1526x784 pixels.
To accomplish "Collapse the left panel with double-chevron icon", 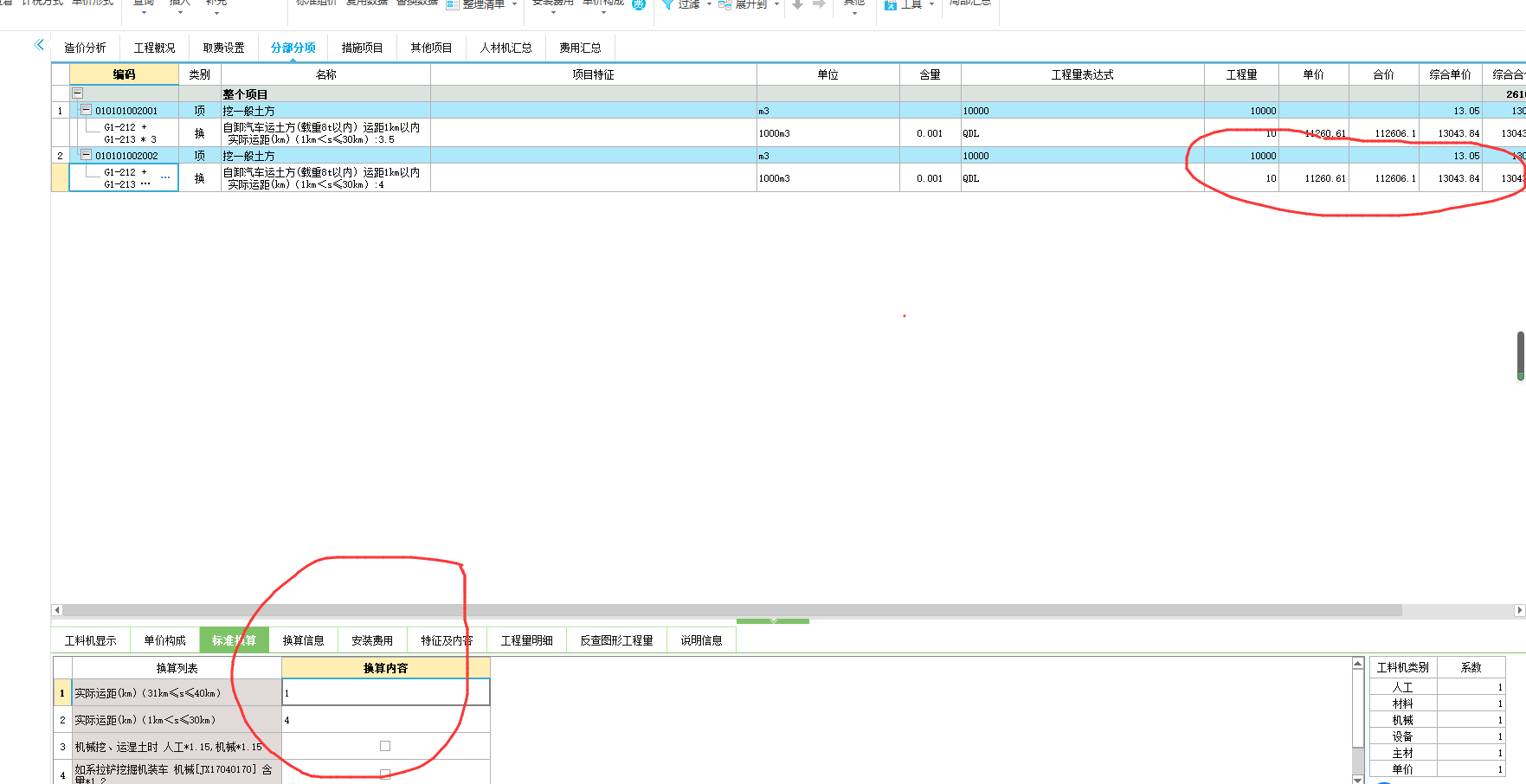I will pyautogui.click(x=39, y=45).
